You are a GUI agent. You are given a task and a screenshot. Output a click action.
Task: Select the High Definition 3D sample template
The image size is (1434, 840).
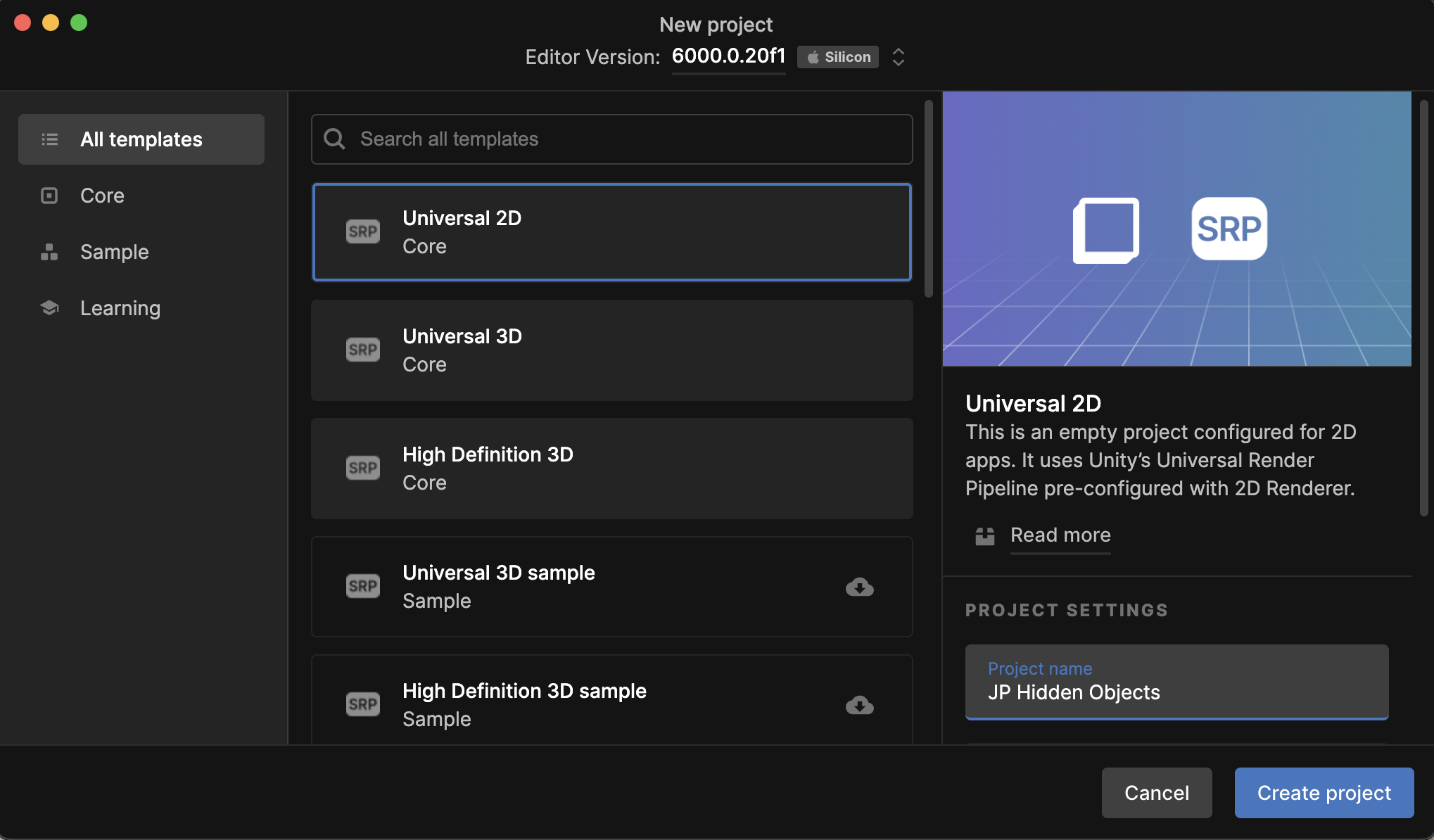612,701
